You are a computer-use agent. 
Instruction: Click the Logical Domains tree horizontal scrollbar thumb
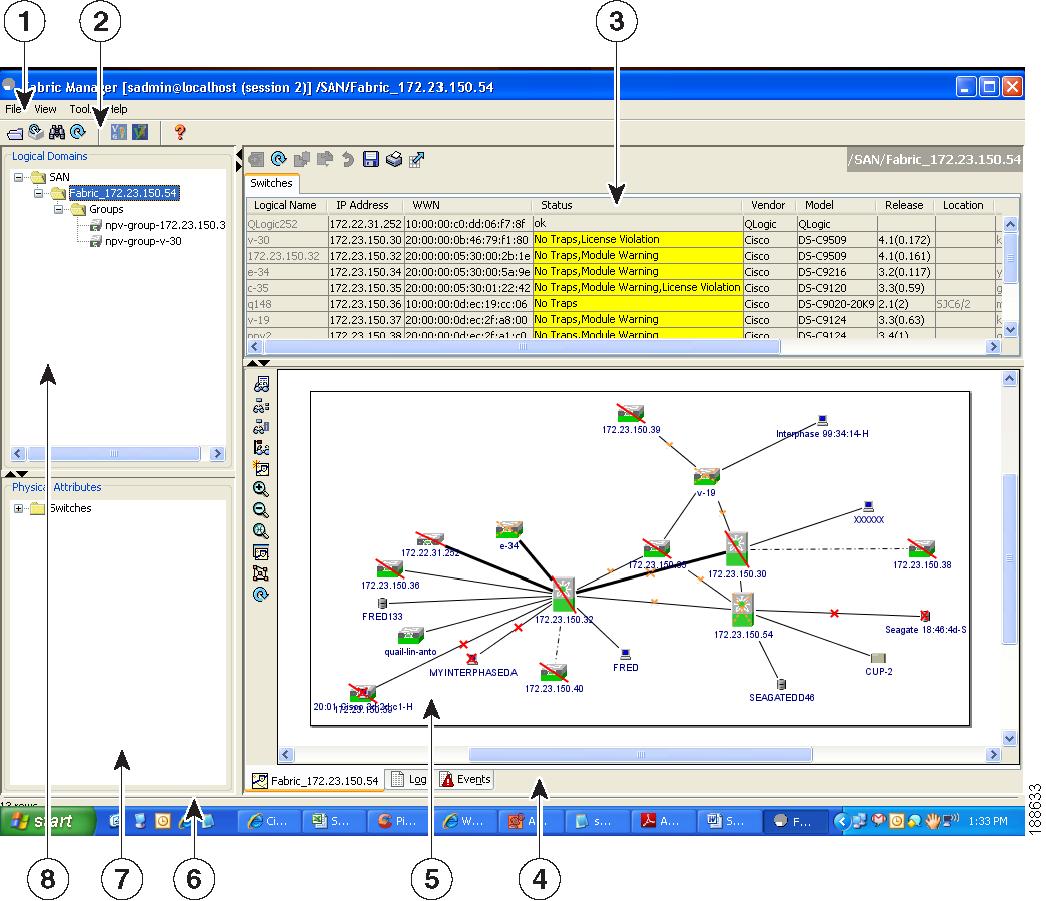(x=114, y=454)
